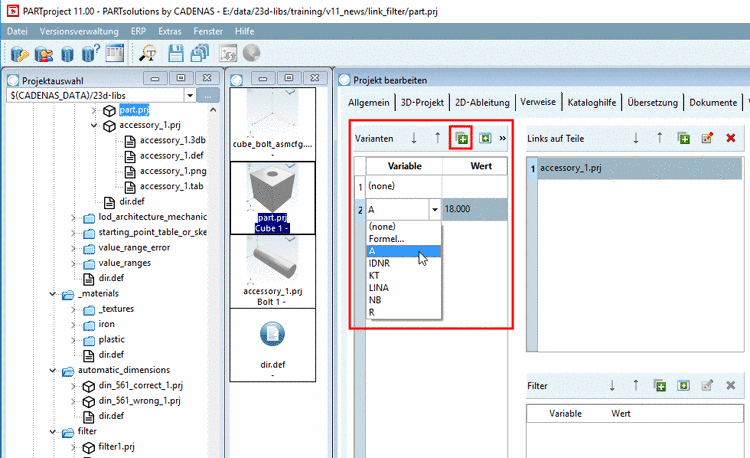Click the insert variable icon in Filter
Image resolution: width=750 pixels, height=458 pixels.
tap(684, 385)
